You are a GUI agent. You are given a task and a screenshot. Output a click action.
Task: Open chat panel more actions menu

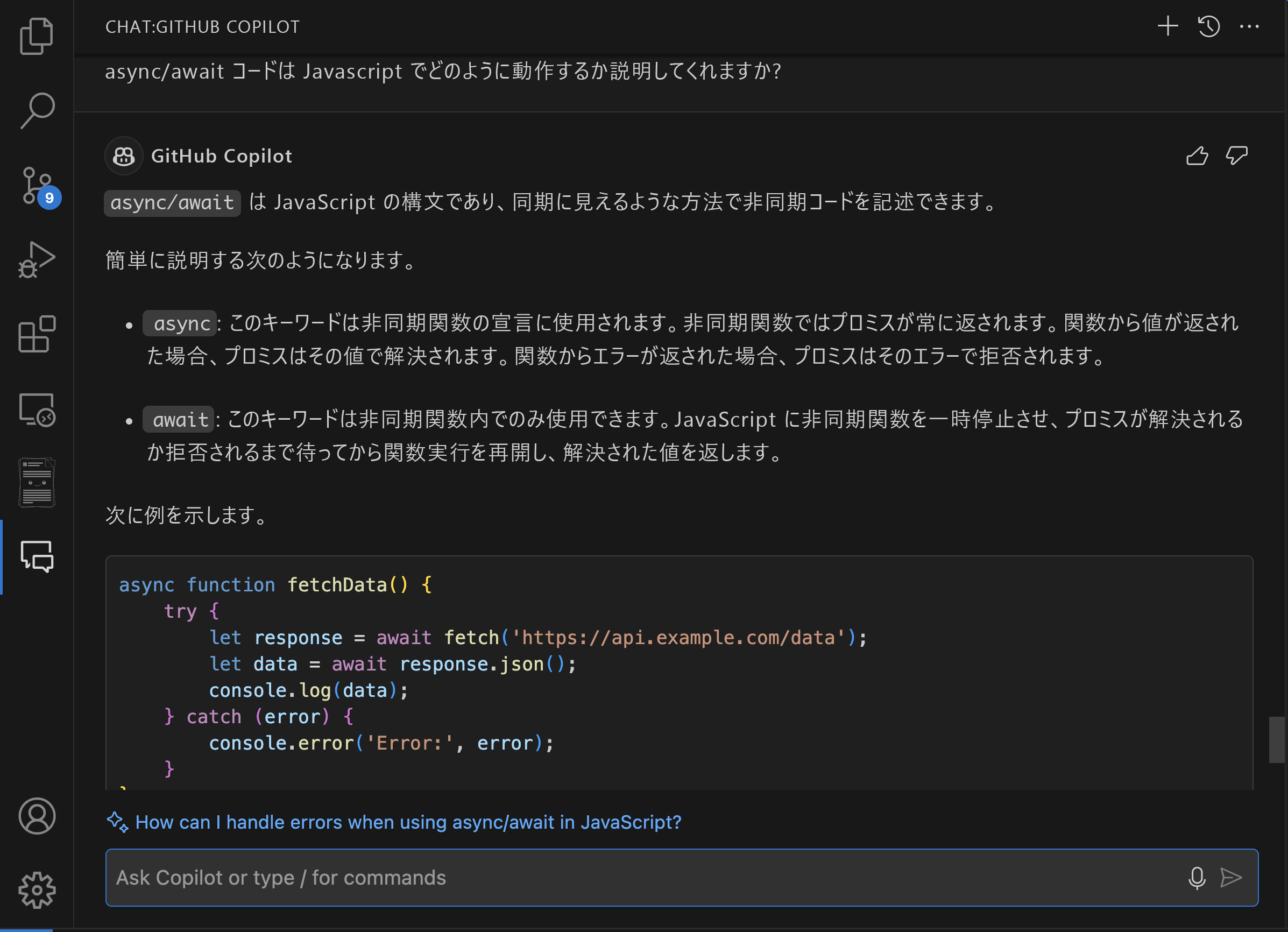[x=1249, y=26]
